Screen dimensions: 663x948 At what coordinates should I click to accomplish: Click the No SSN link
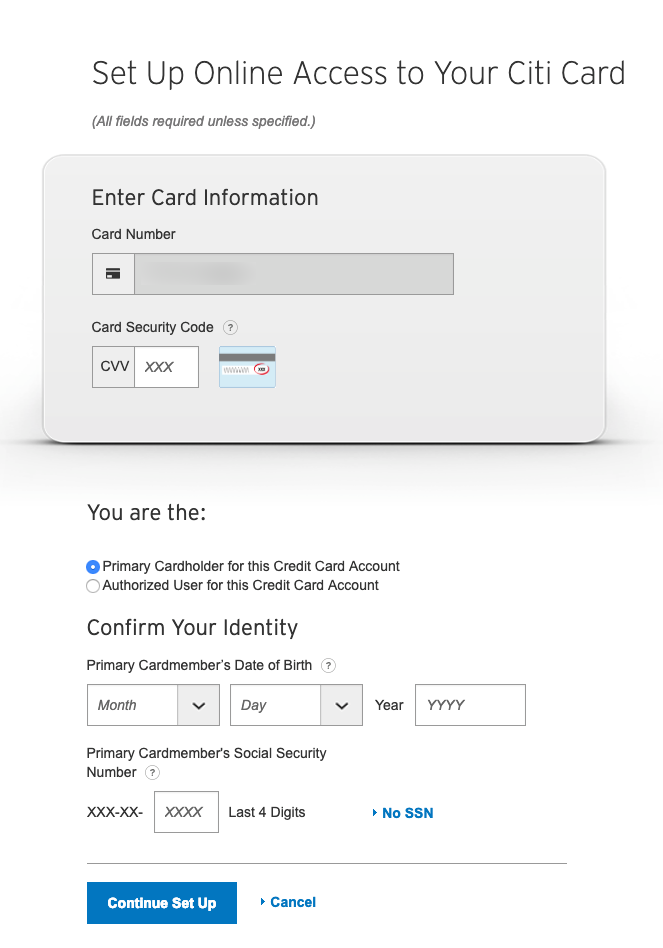click(x=407, y=813)
